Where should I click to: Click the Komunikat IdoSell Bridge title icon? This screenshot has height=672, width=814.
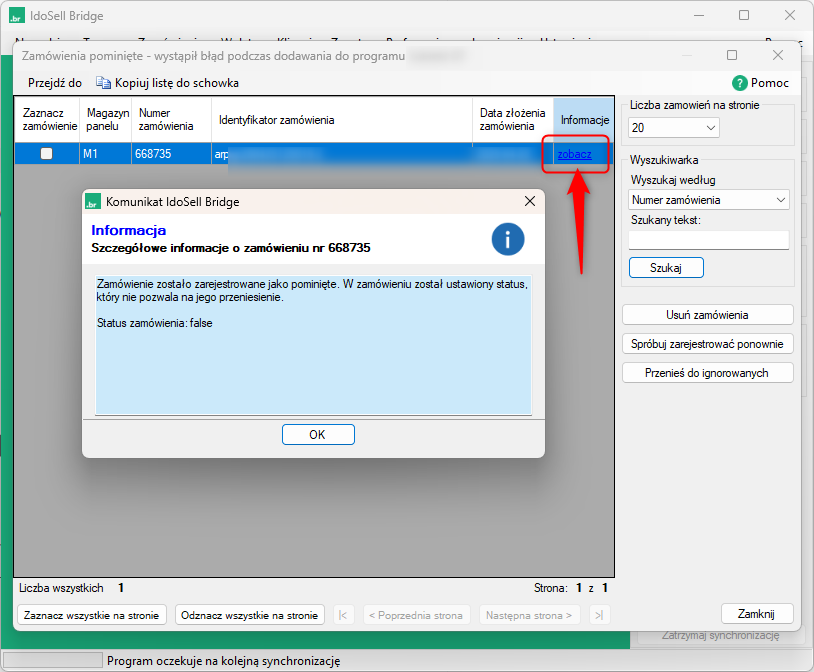tap(93, 202)
